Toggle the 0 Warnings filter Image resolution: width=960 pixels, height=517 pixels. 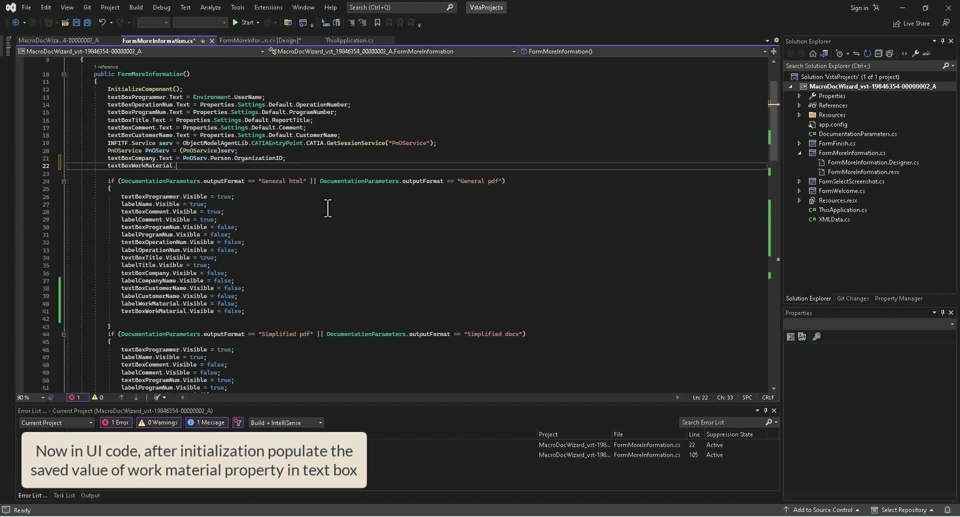158,423
